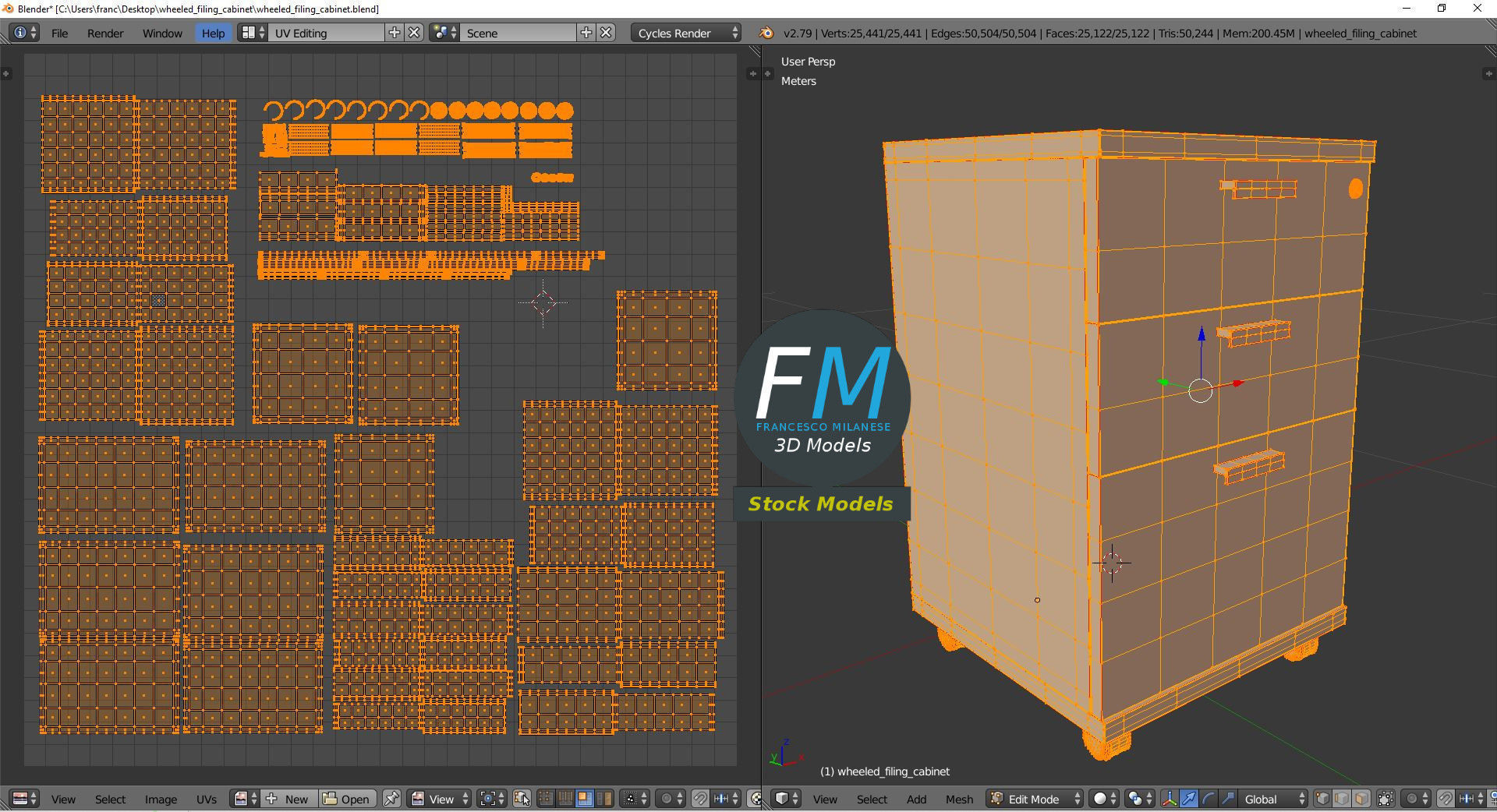
Task: Add a new screen layout
Action: click(395, 33)
